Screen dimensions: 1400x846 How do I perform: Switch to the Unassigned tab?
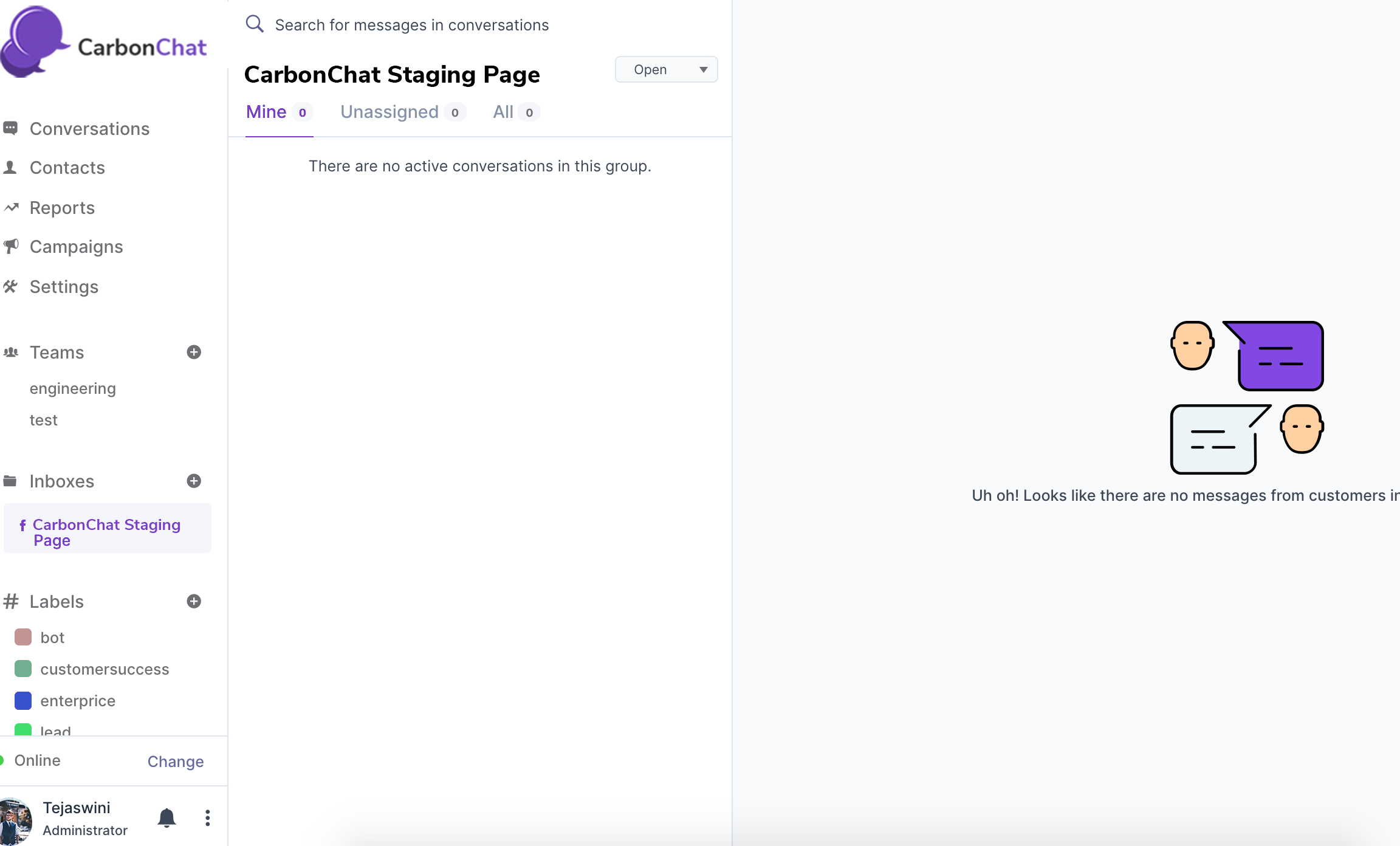389,112
